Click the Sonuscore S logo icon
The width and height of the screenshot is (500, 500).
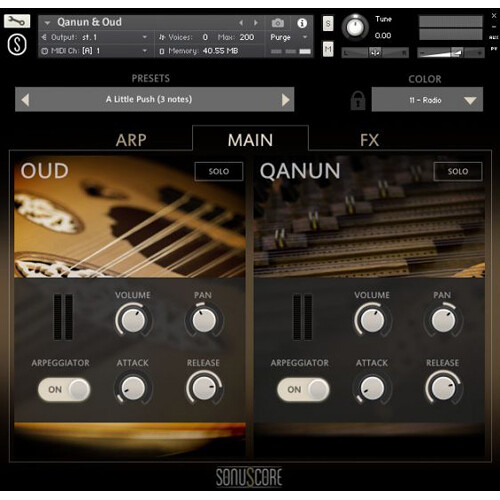point(17,44)
